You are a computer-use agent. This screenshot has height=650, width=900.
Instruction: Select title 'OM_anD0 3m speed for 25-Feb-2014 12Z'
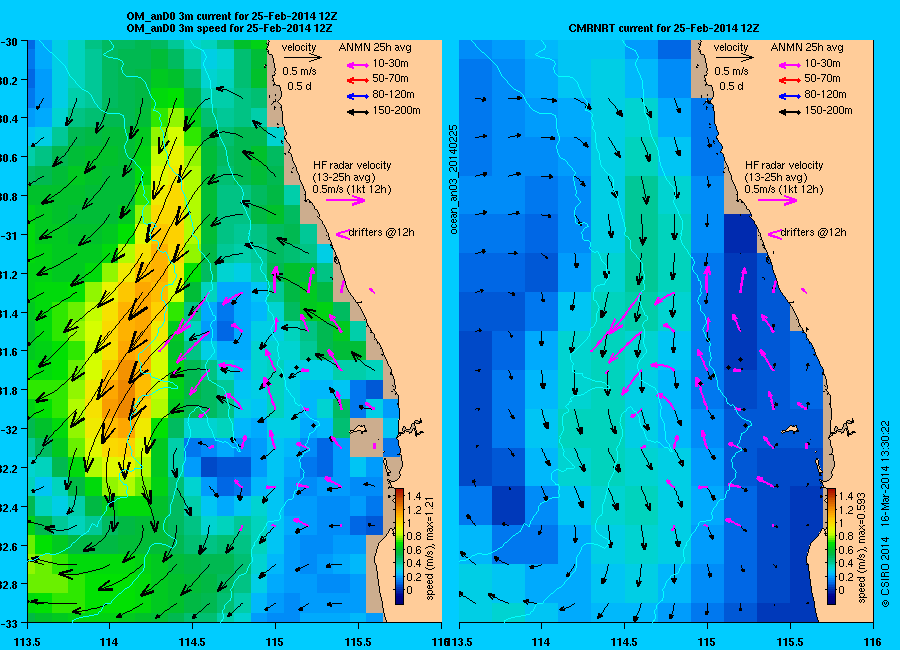(229, 28)
